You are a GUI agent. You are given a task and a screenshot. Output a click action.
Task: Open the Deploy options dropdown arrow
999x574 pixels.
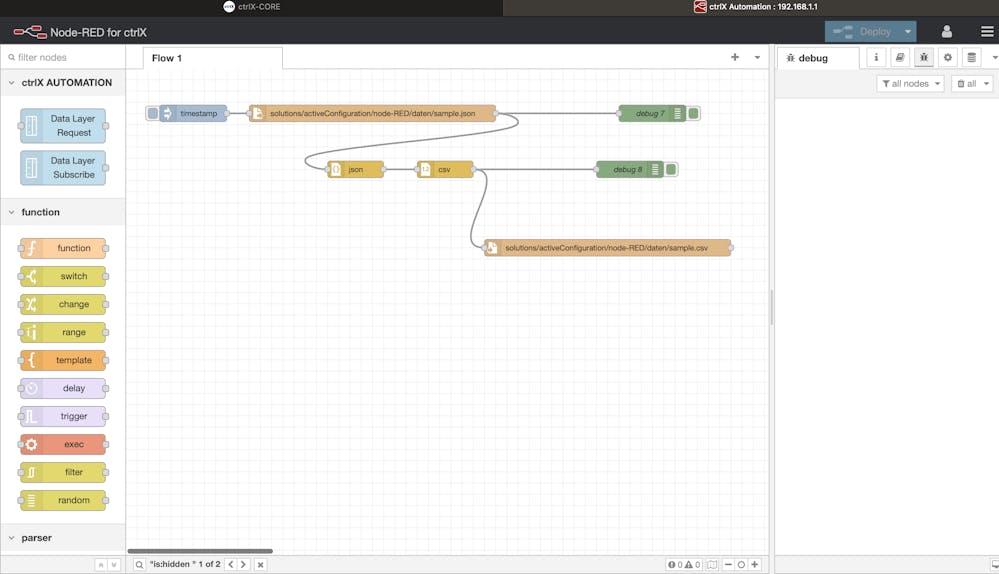(908, 31)
